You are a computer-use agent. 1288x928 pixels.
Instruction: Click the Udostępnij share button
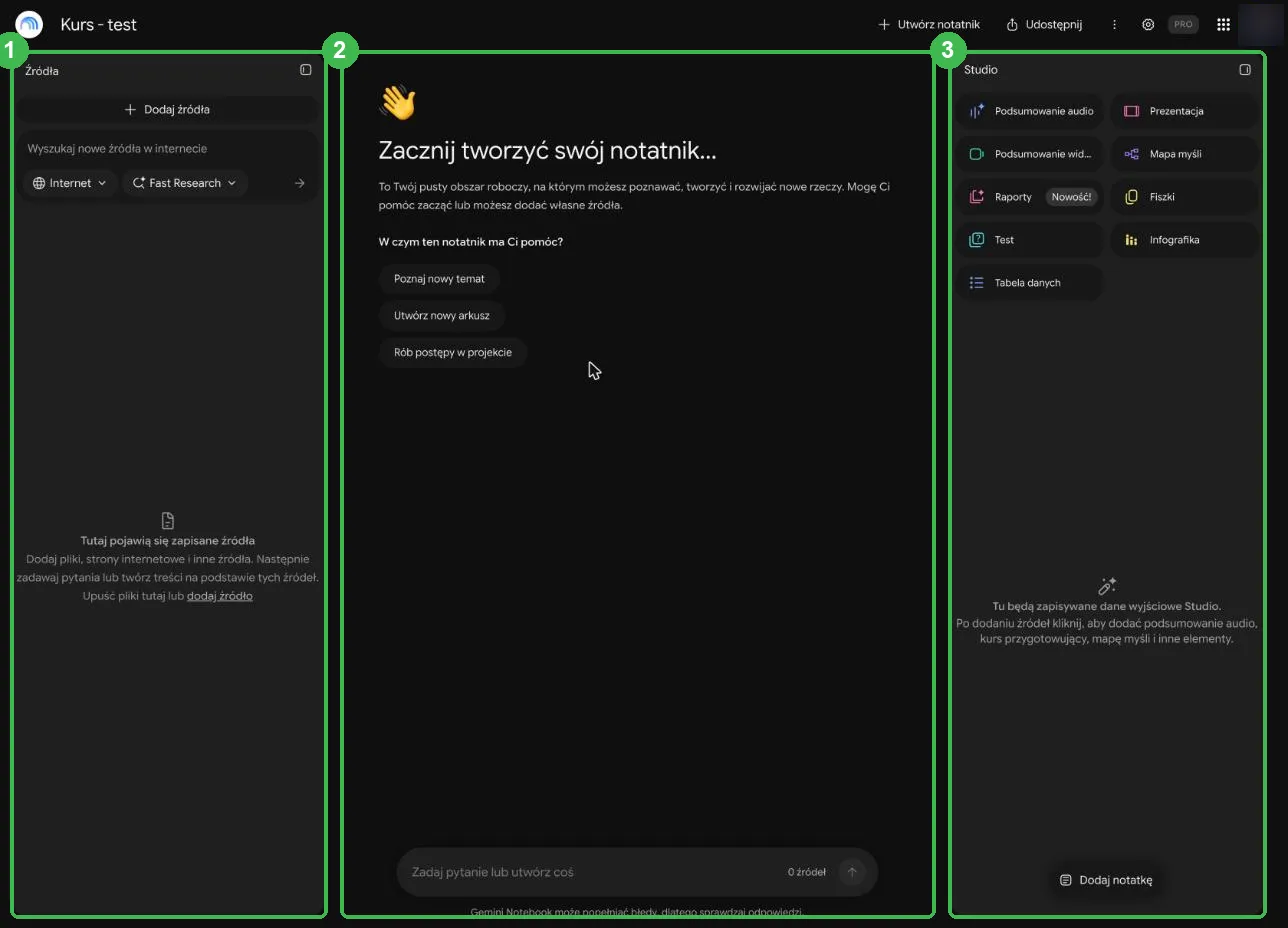(1044, 25)
